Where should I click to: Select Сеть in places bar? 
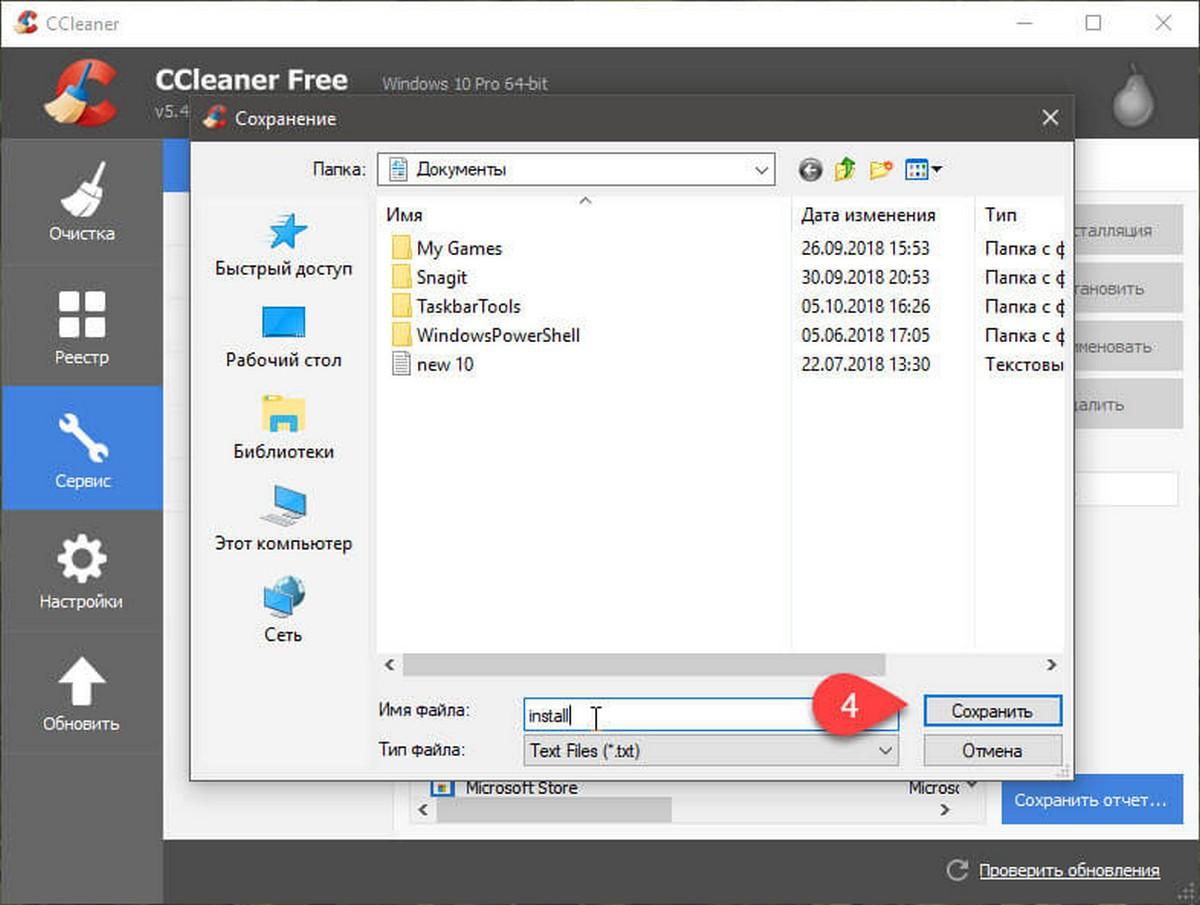[x=284, y=611]
